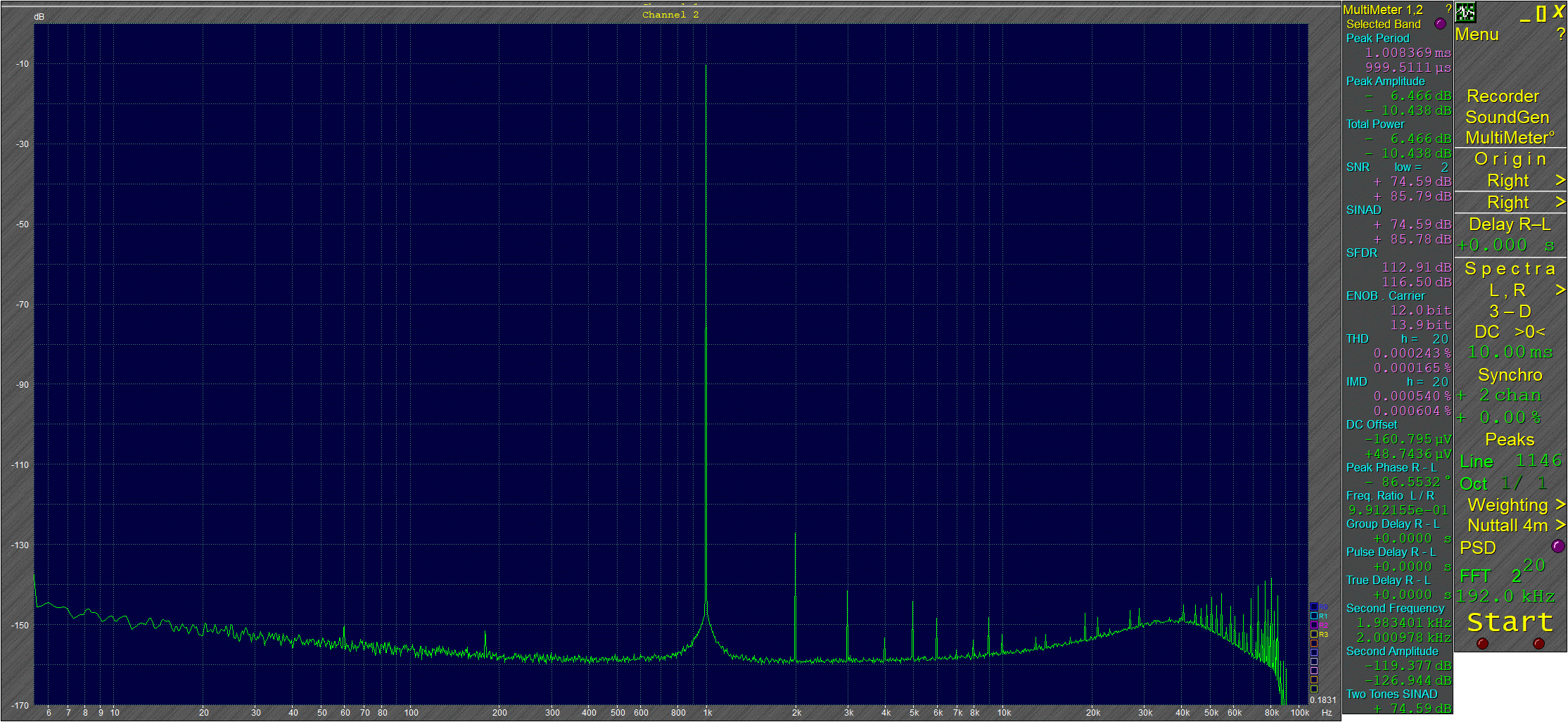The height and width of the screenshot is (722, 1568).
Task: Click the Total Power label
Action: coord(1375,125)
